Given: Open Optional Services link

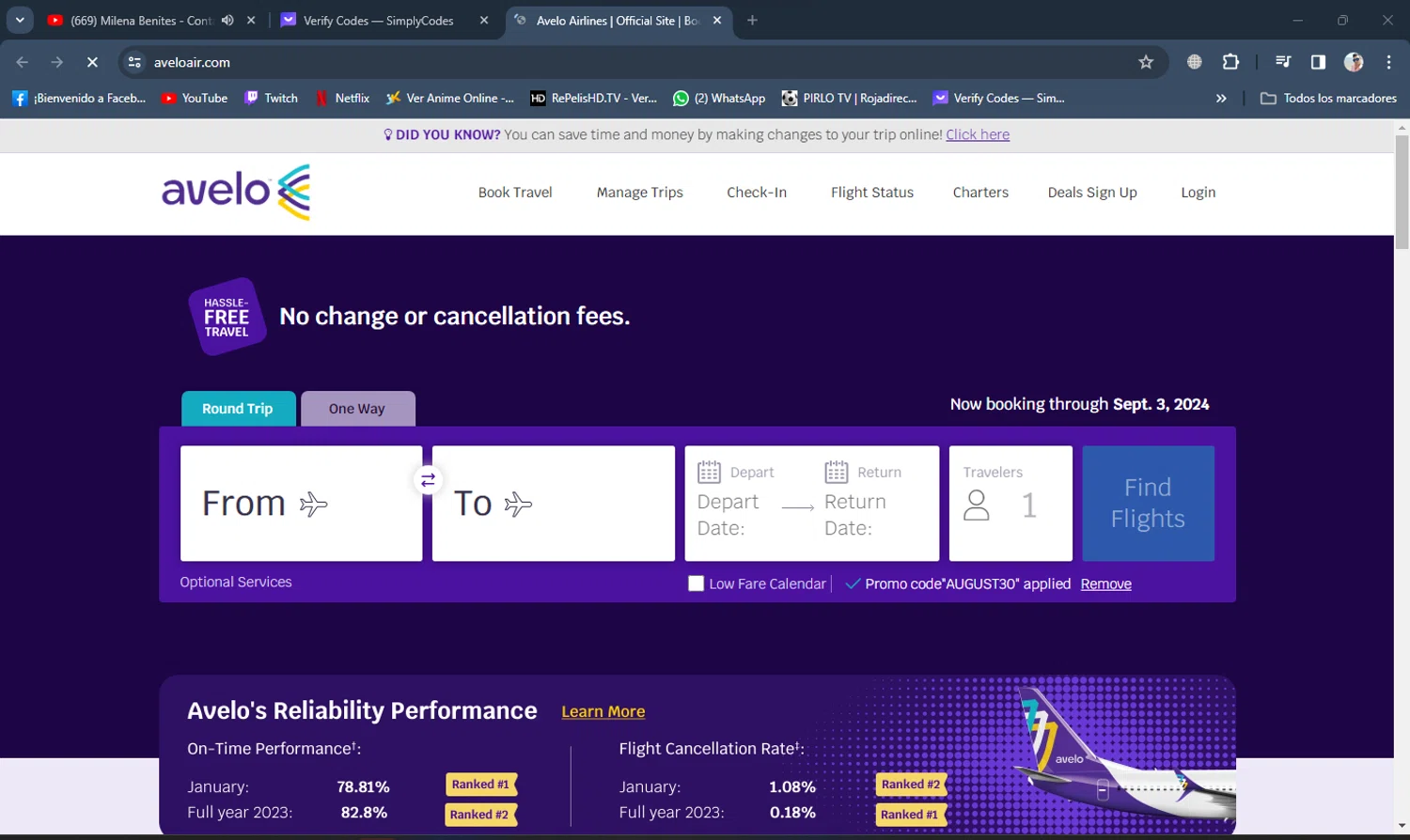Looking at the screenshot, I should point(236,582).
